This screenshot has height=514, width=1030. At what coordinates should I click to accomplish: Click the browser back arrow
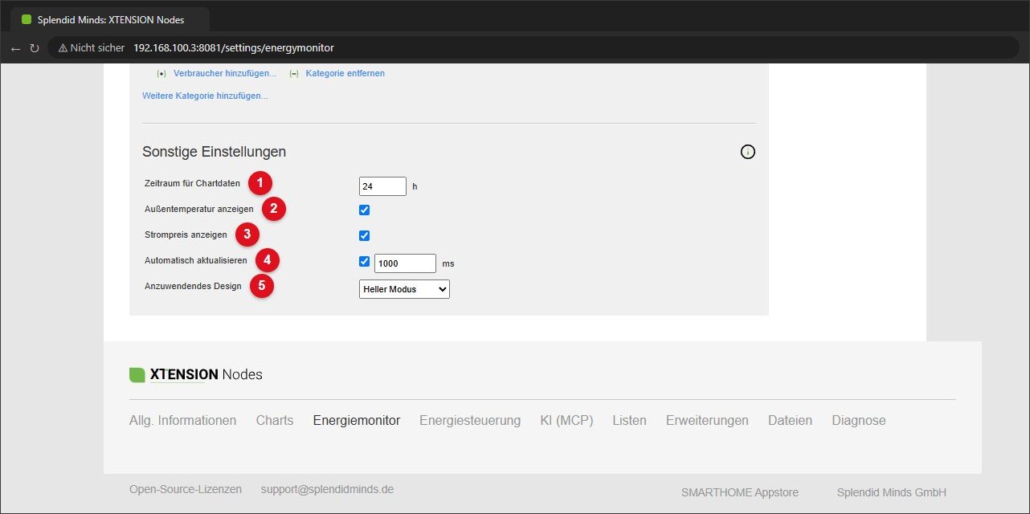pos(16,49)
